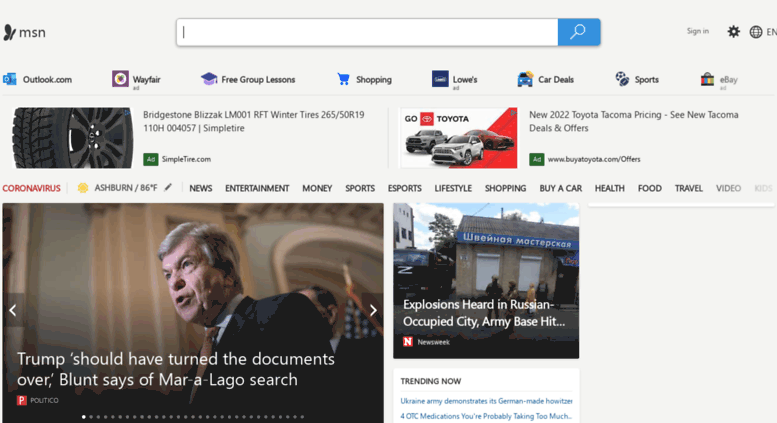Image resolution: width=777 pixels, height=423 pixels.
Task: Click the green Ad badge beside buyatoyota.com
Action: pyautogui.click(x=537, y=159)
